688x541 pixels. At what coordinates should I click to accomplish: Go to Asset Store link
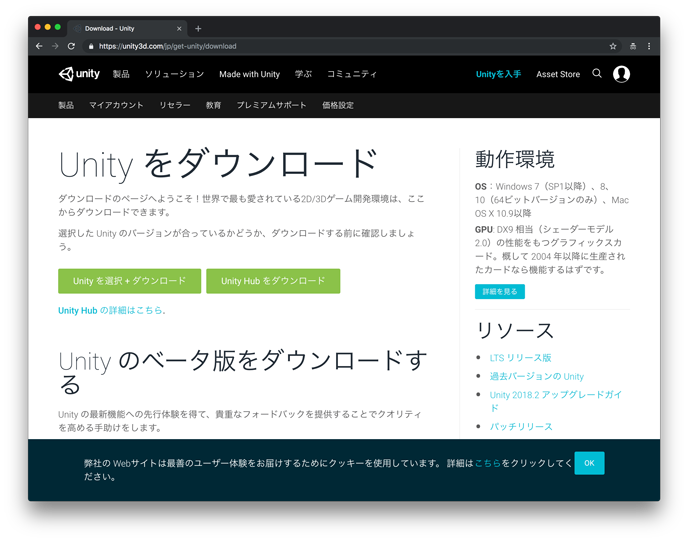coord(558,74)
